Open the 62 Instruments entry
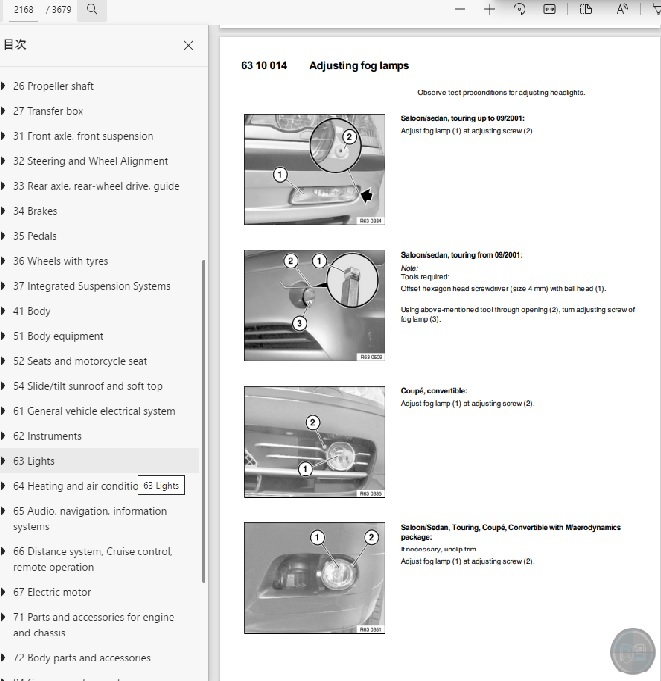This screenshot has width=661, height=681. [x=47, y=436]
